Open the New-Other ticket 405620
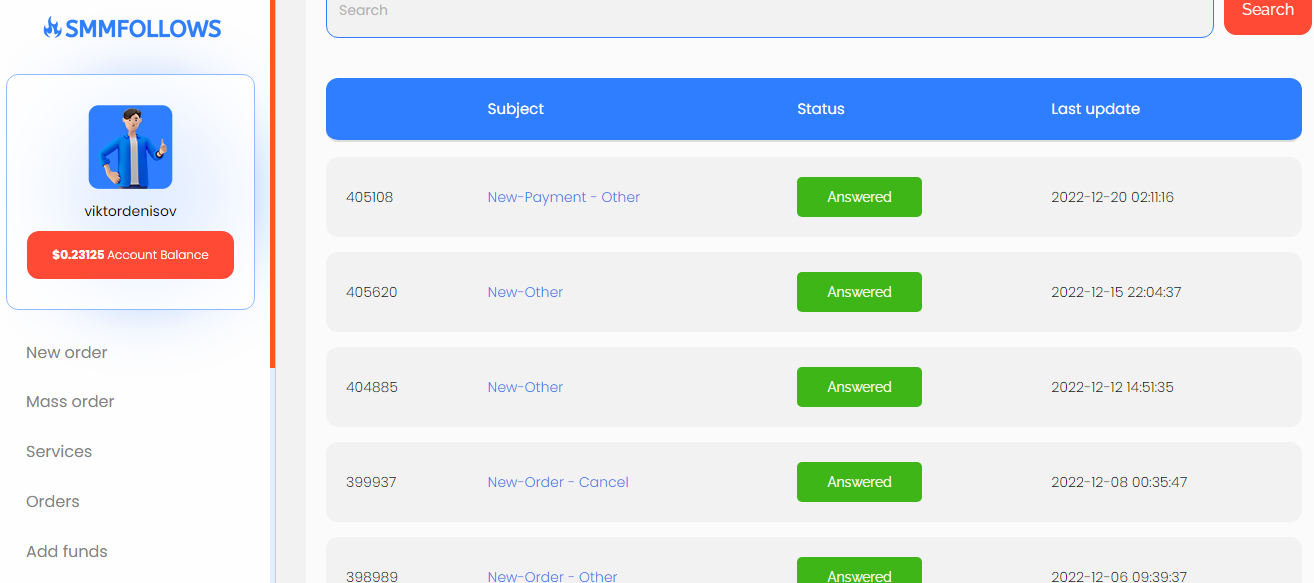The image size is (1314, 583). [525, 292]
